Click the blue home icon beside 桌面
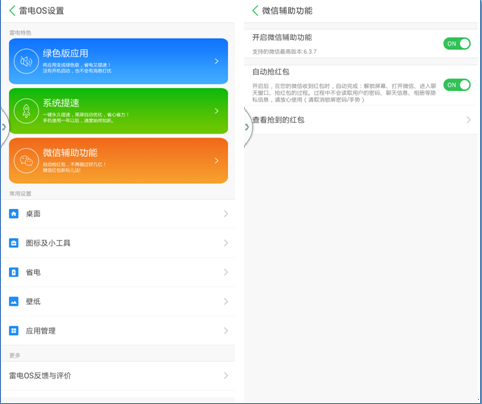 pyautogui.click(x=14, y=214)
